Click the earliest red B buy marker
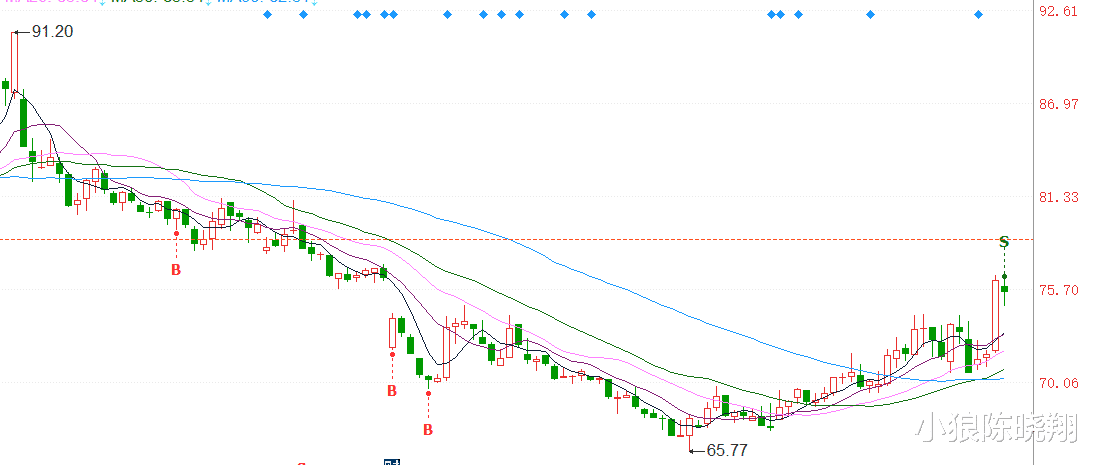The width and height of the screenshot is (1095, 465). coord(176,270)
